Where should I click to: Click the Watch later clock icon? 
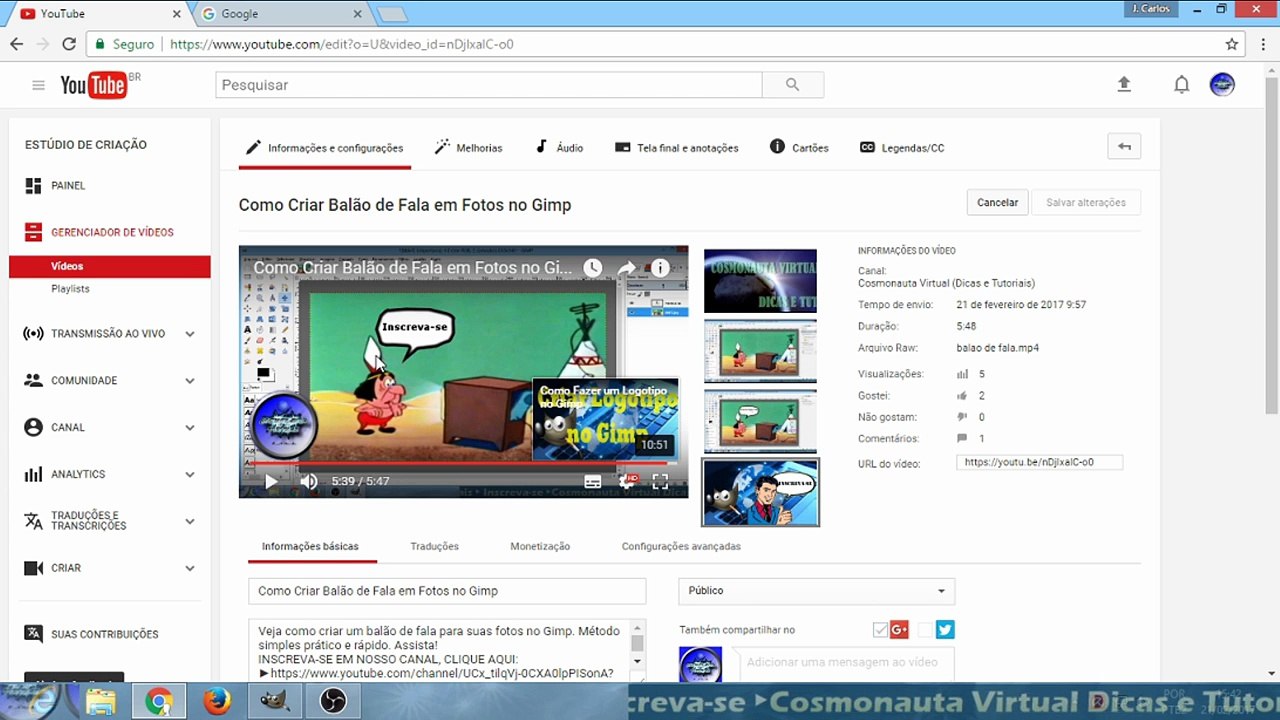pos(593,268)
